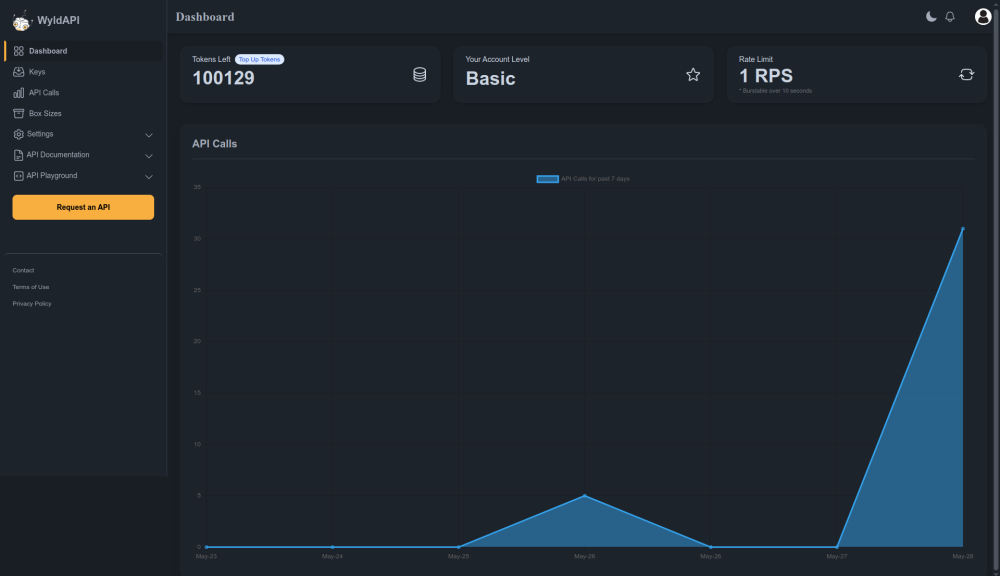Expand the Settings menu

(x=40, y=133)
